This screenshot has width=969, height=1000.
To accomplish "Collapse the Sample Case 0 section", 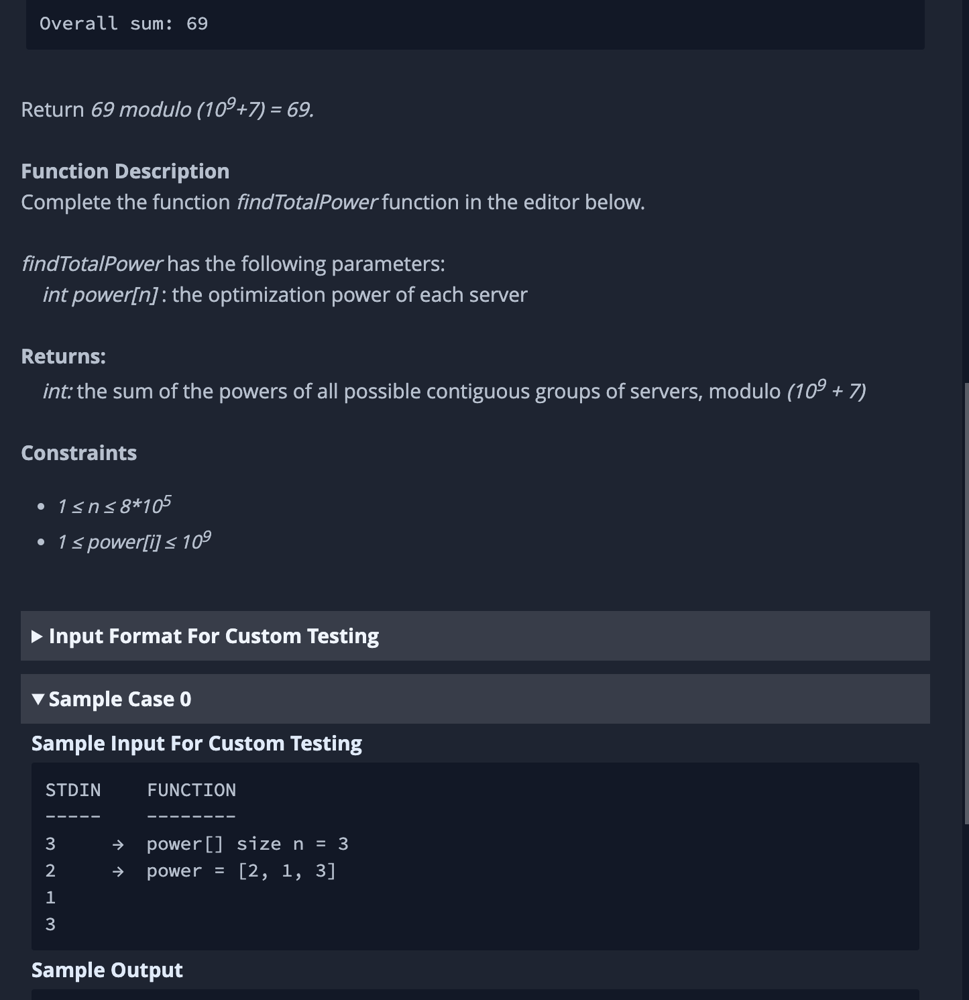I will point(475,699).
